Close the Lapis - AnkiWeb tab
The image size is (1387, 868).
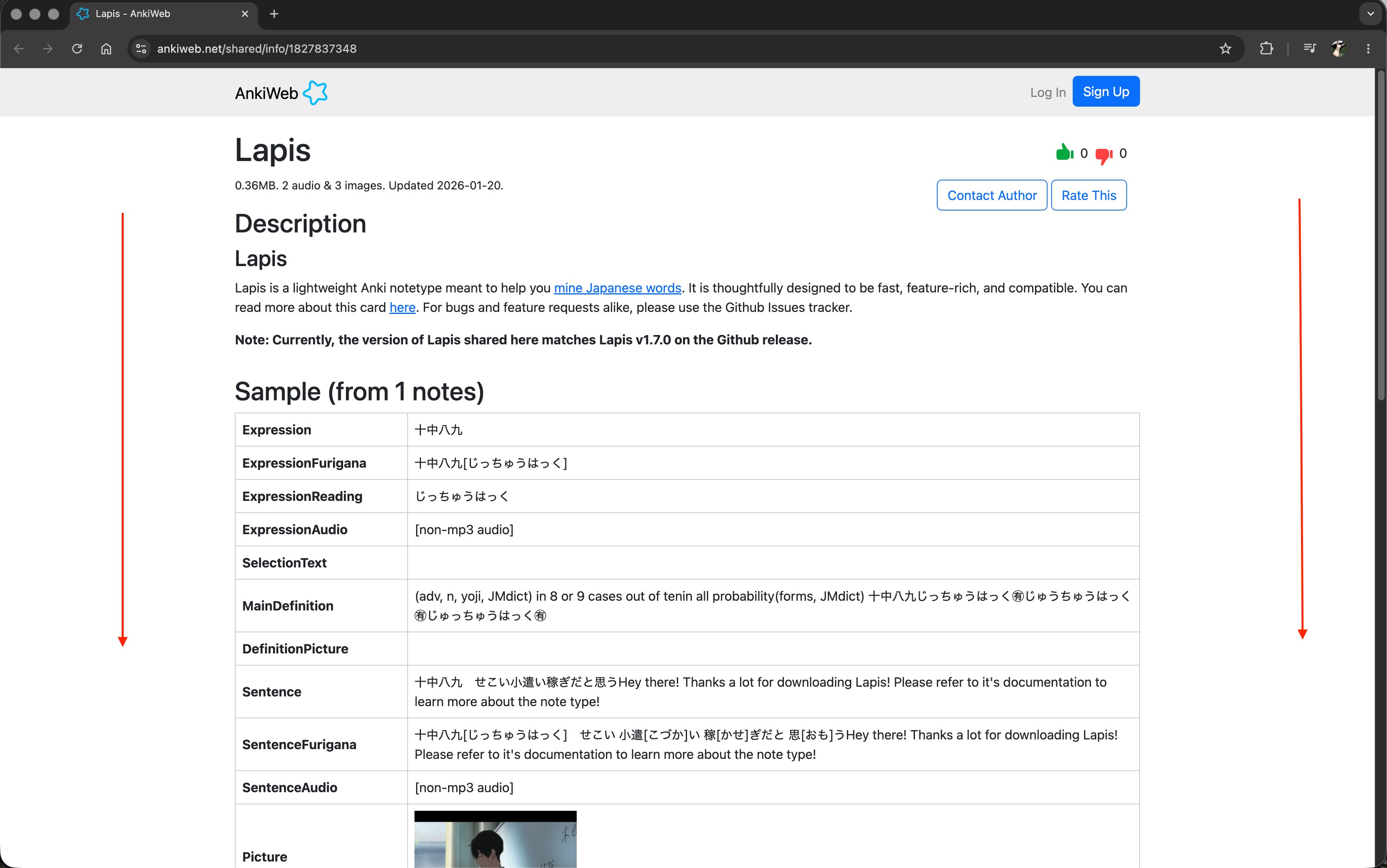(245, 14)
